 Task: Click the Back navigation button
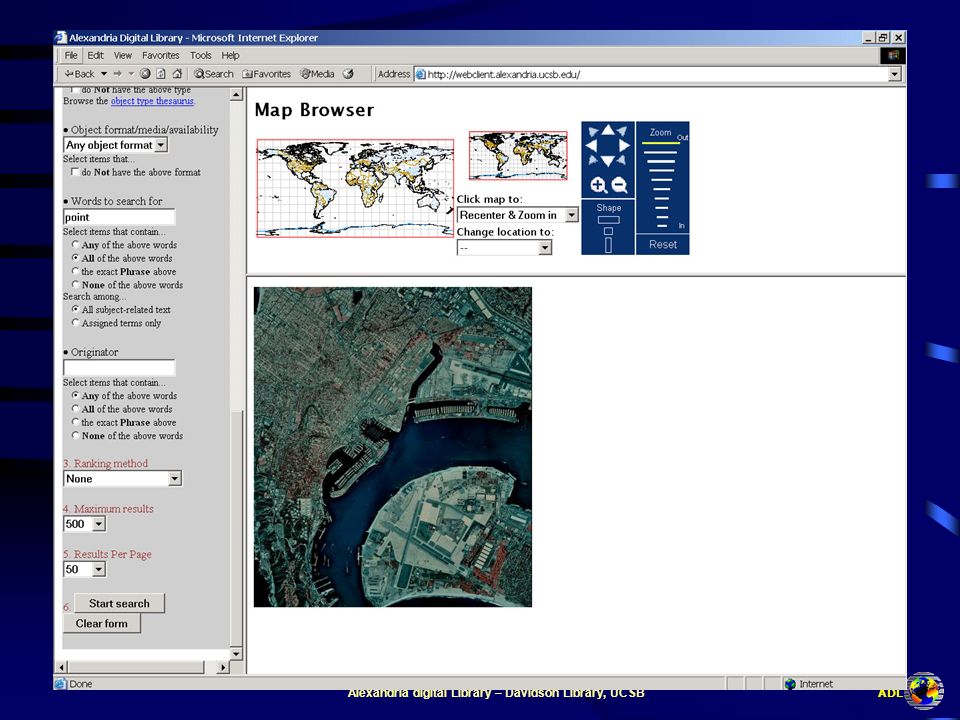[80, 73]
